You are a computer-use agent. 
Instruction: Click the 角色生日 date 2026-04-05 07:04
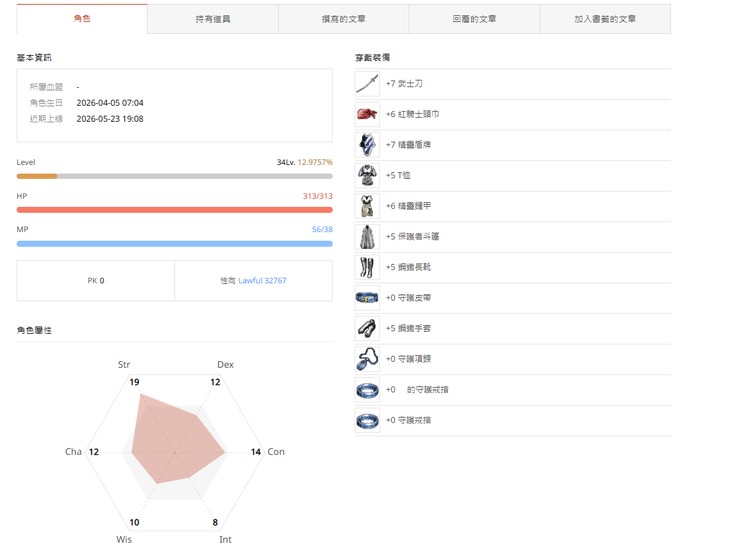(110, 103)
